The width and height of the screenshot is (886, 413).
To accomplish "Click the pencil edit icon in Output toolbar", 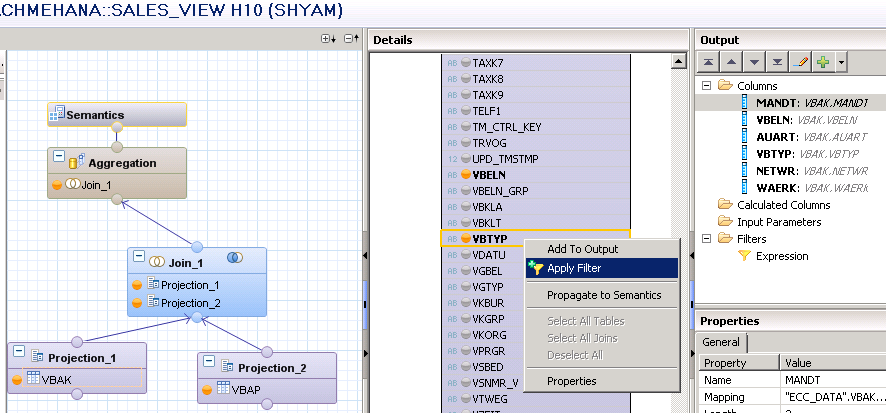I will 800,62.
